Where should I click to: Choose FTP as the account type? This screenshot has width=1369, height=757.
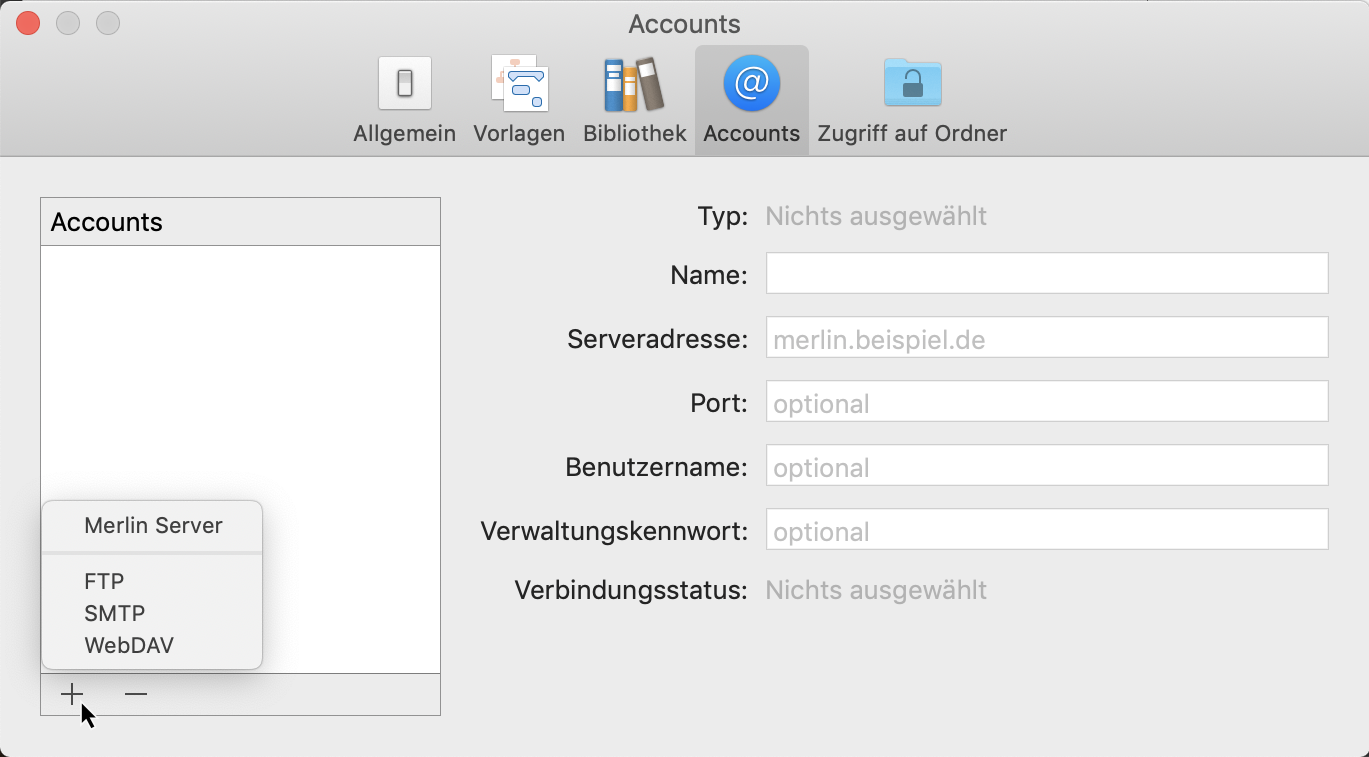pyautogui.click(x=106, y=581)
